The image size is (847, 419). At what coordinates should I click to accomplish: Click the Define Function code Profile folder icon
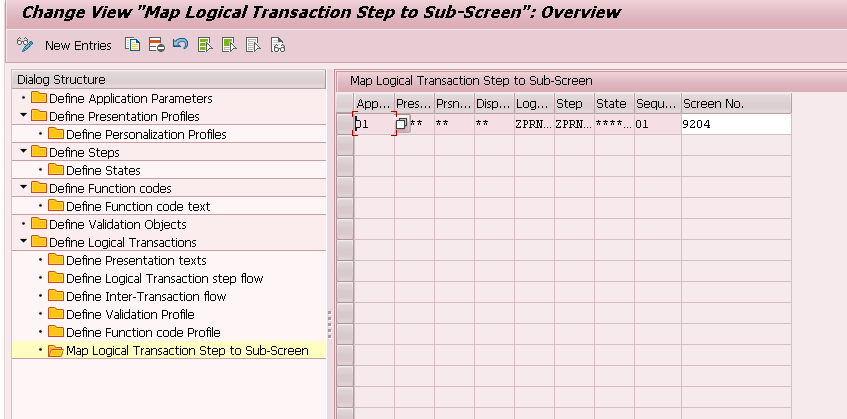[x=56, y=332]
